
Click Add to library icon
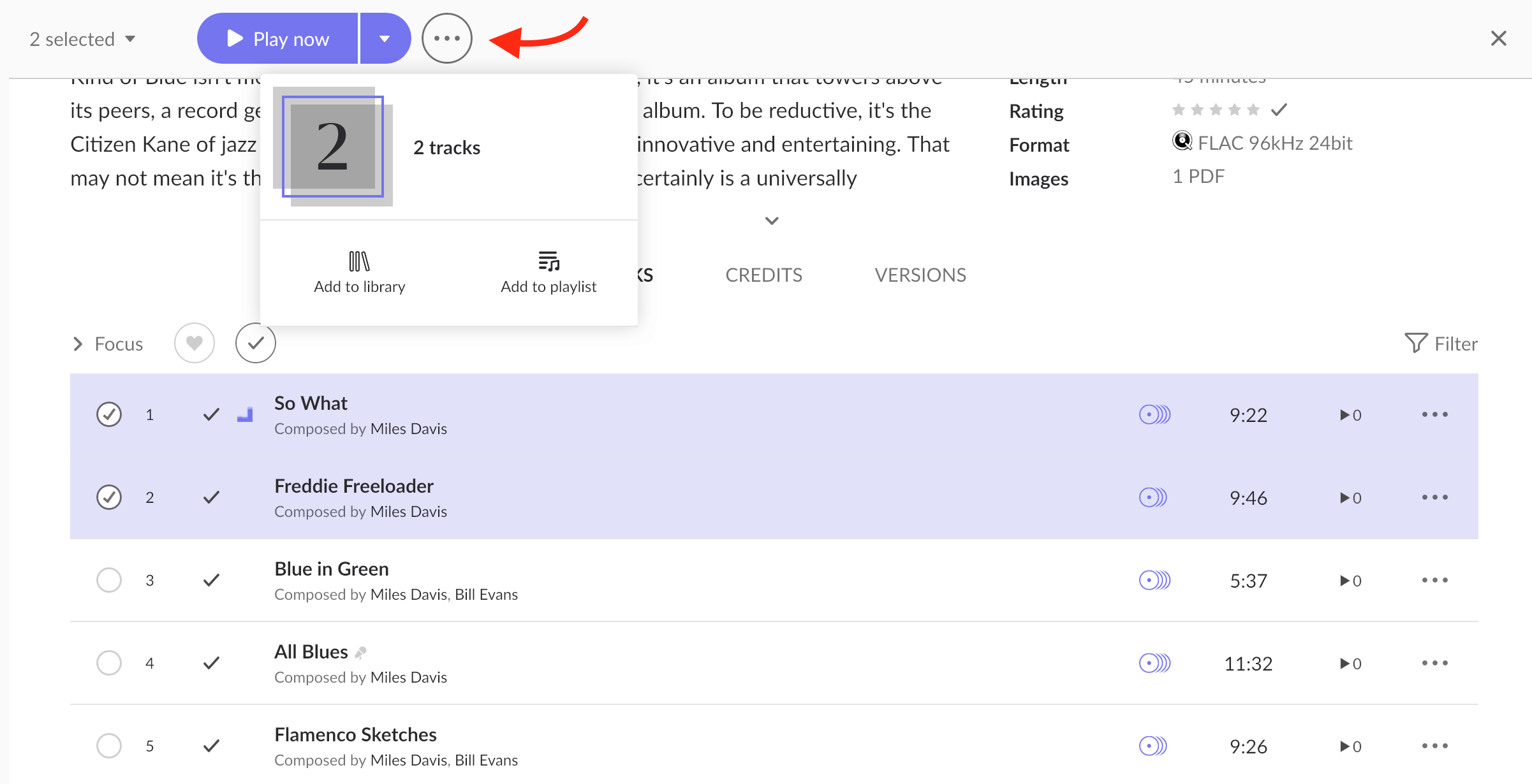click(x=359, y=261)
